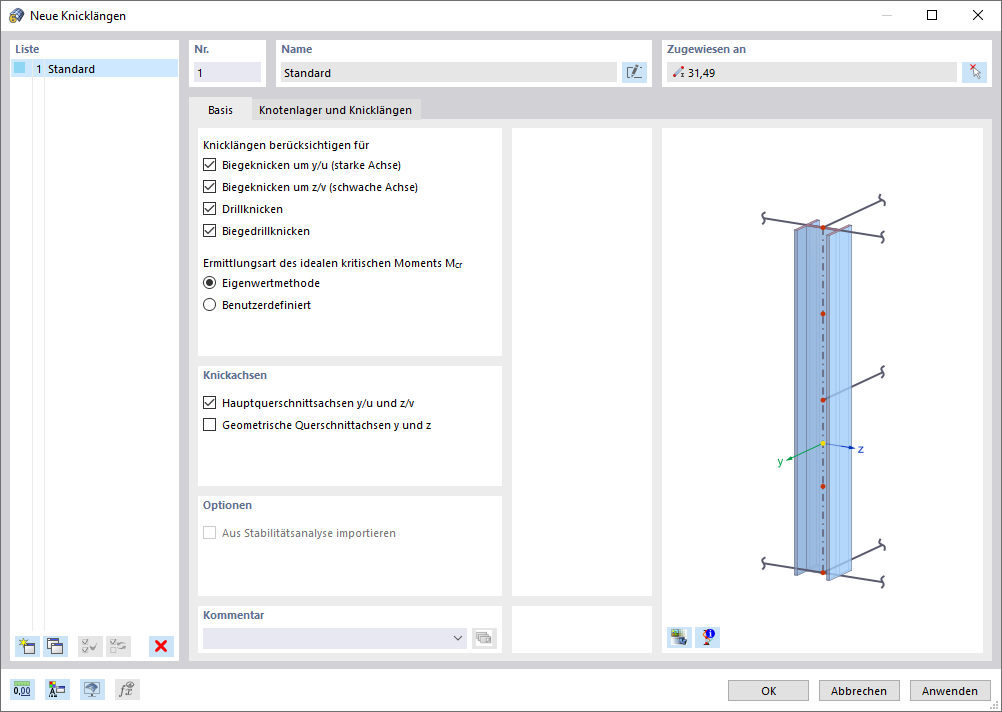Screen dimensions: 1002x712
Task: Click the light blue swatch of Standard entry
Action: (x=20, y=68)
